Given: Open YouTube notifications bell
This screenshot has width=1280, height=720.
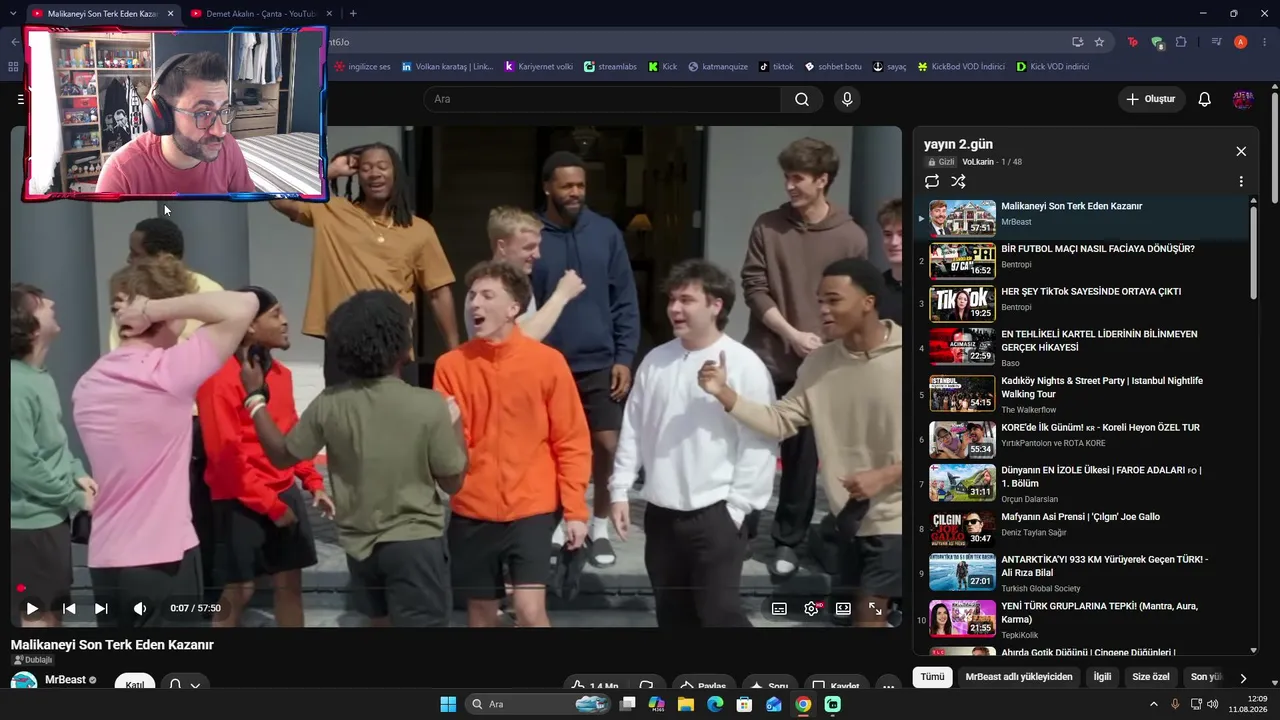Looking at the screenshot, I should click(1205, 99).
